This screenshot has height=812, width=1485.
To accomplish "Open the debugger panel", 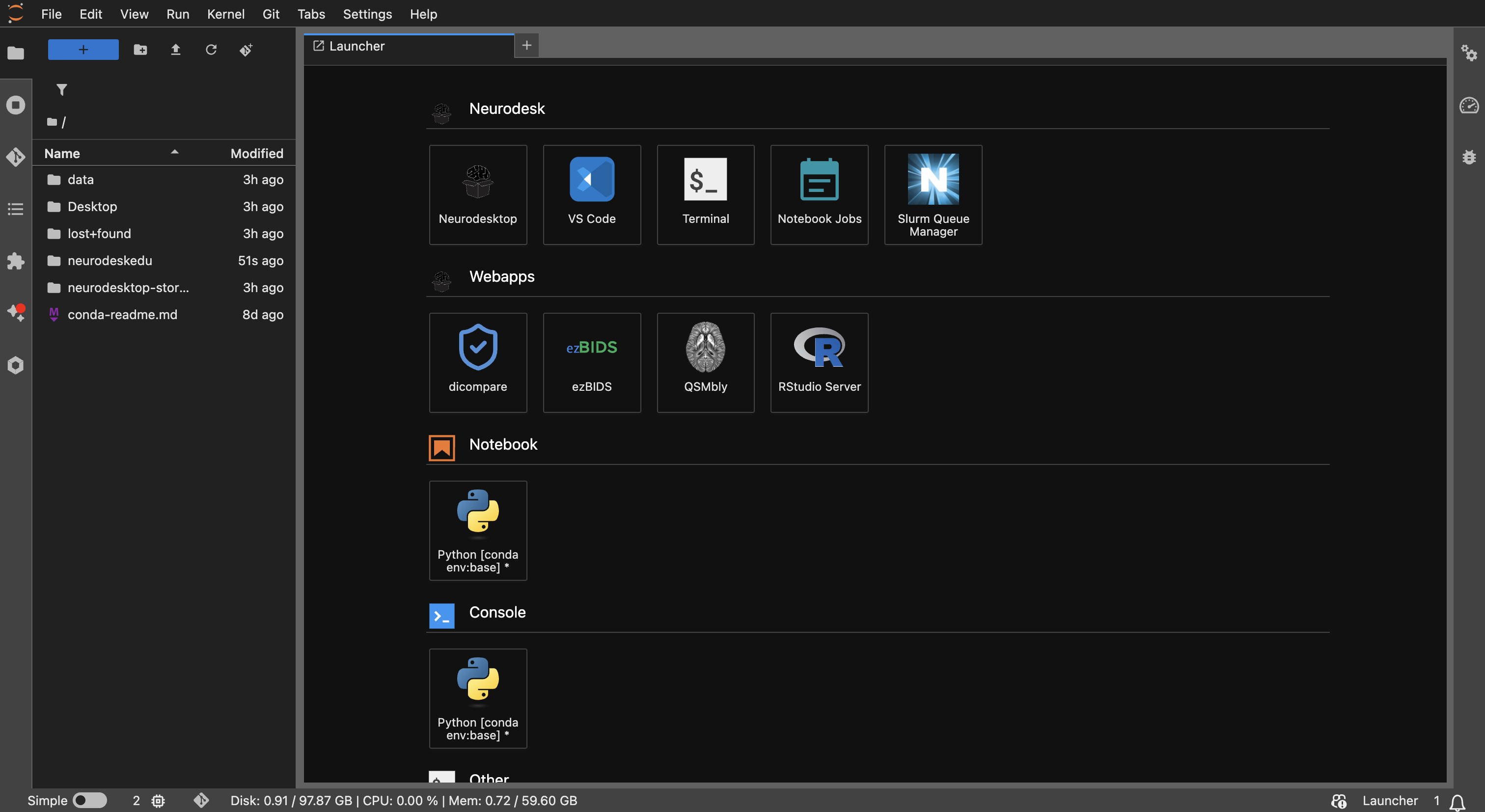I will click(x=1468, y=157).
